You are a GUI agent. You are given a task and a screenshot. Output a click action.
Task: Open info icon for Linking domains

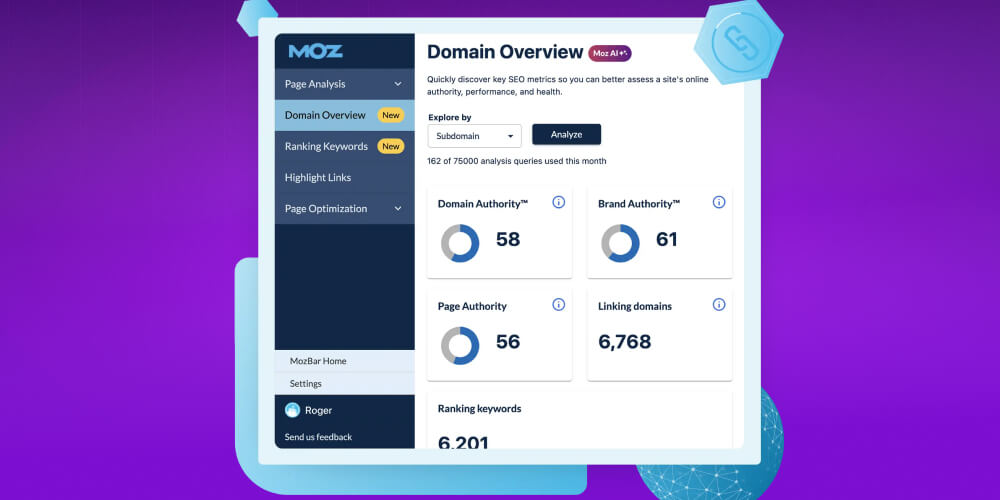[719, 305]
